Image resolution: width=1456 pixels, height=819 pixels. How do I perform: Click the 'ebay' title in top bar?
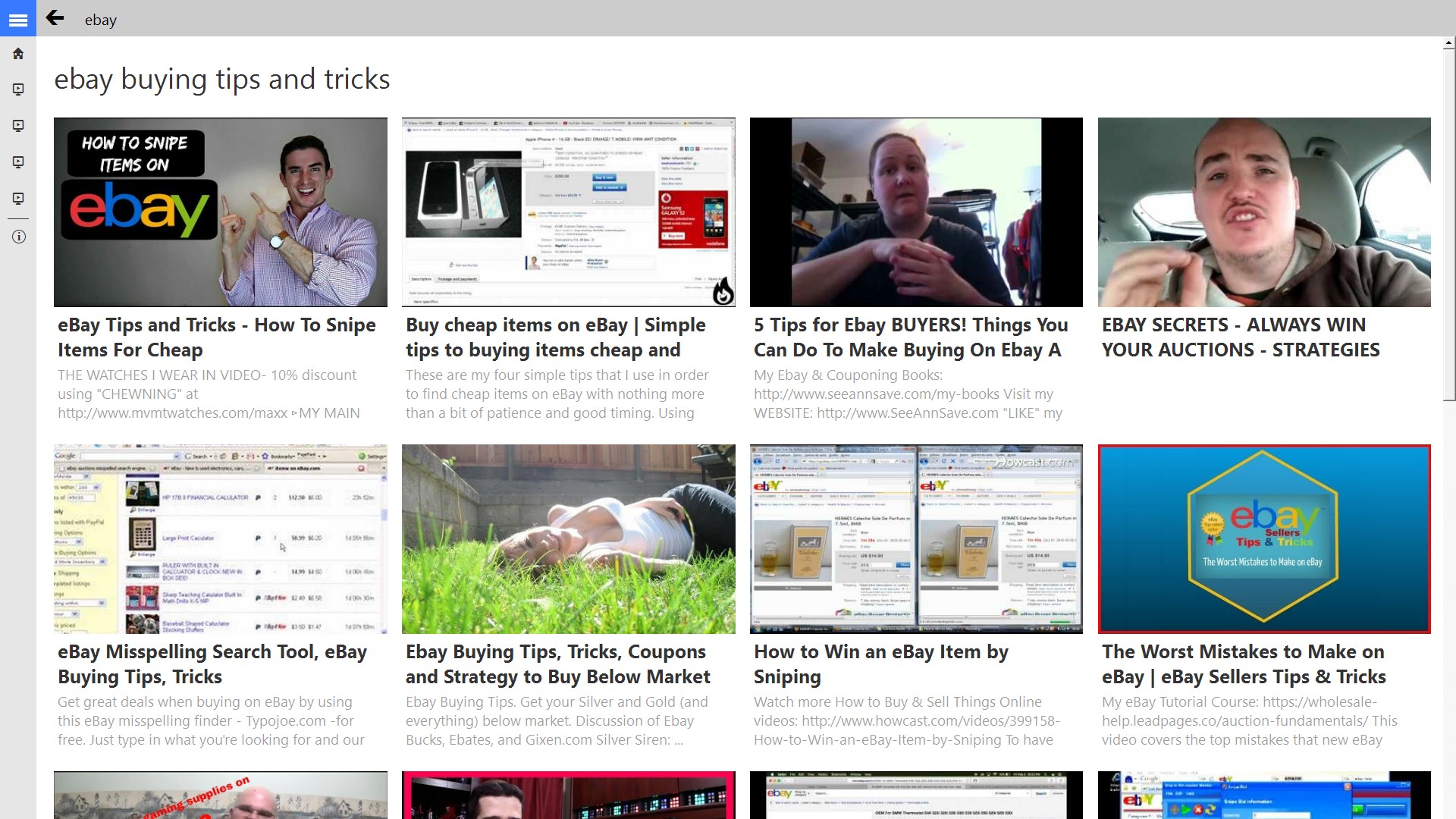pos(101,20)
